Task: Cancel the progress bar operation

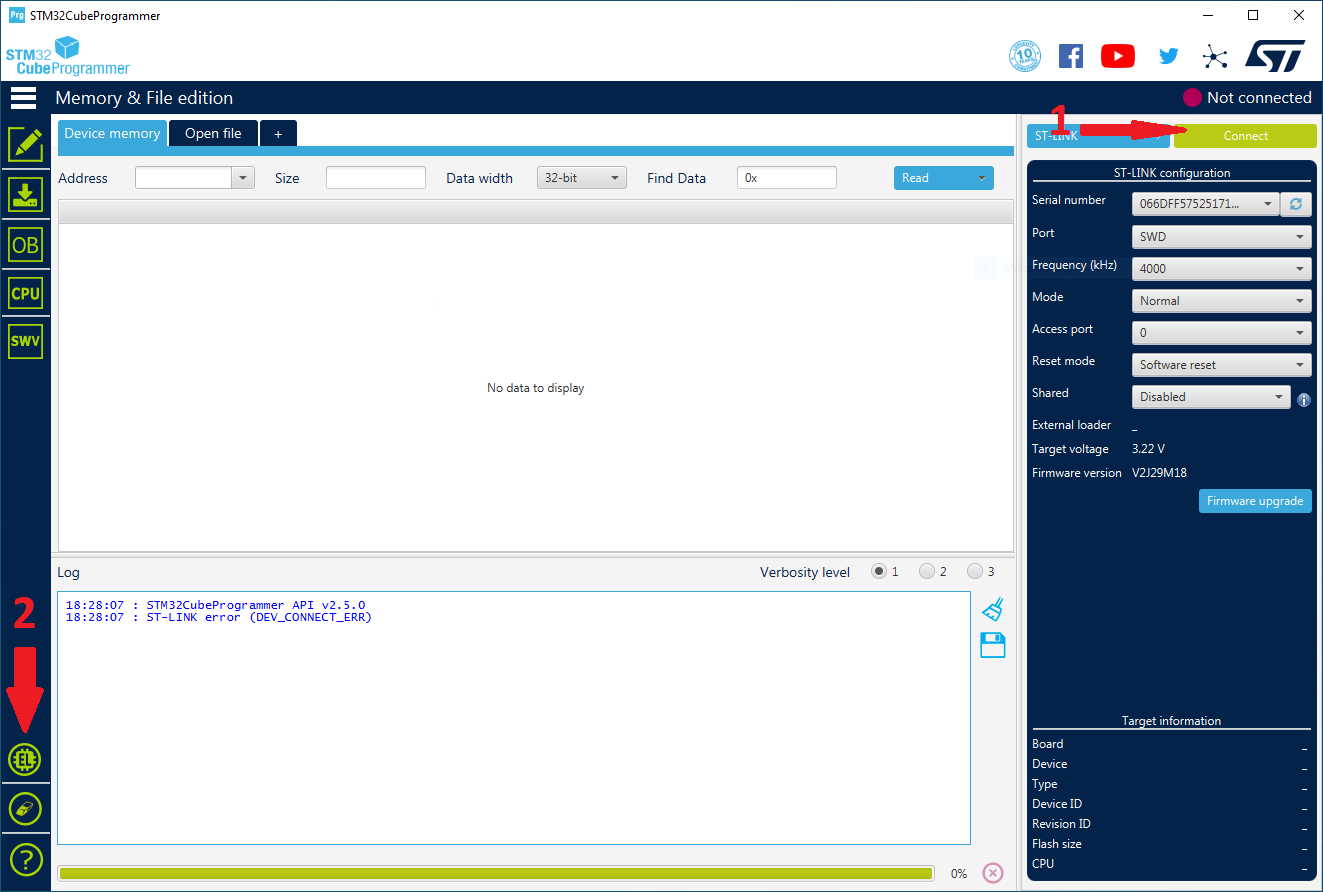Action: click(x=992, y=872)
